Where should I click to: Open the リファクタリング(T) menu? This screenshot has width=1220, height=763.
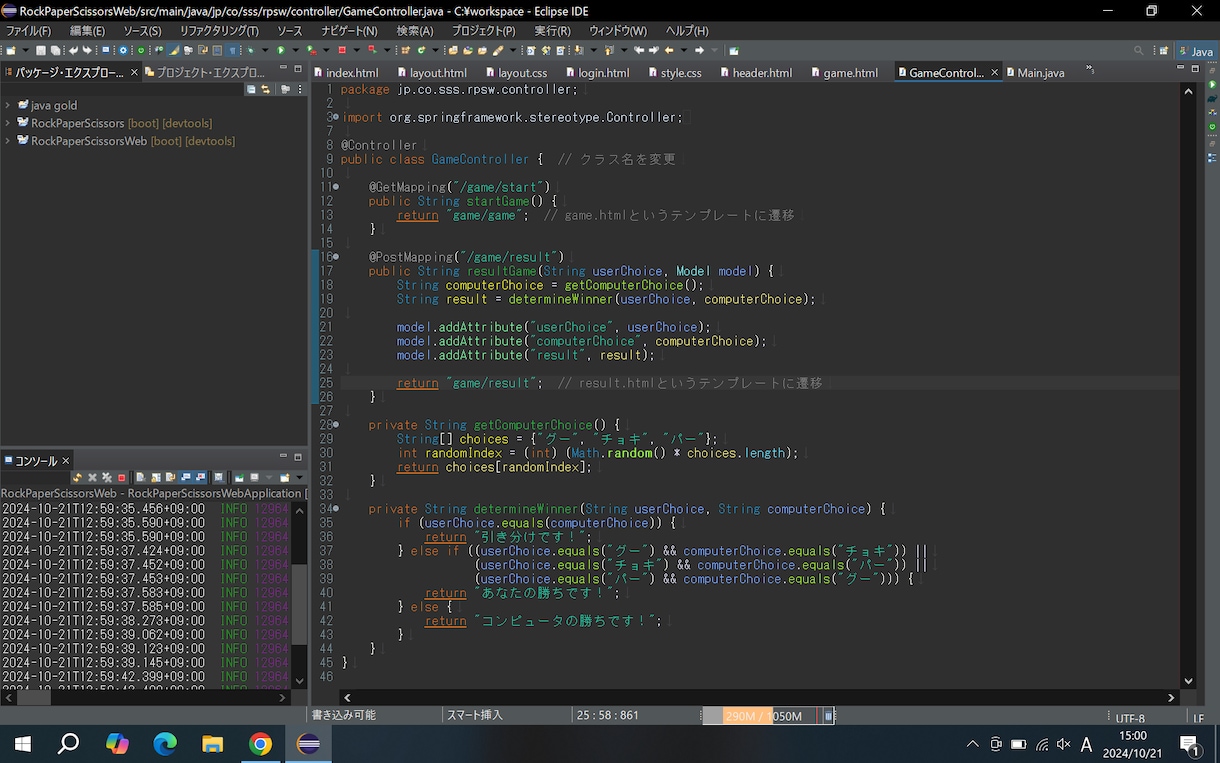(219, 31)
